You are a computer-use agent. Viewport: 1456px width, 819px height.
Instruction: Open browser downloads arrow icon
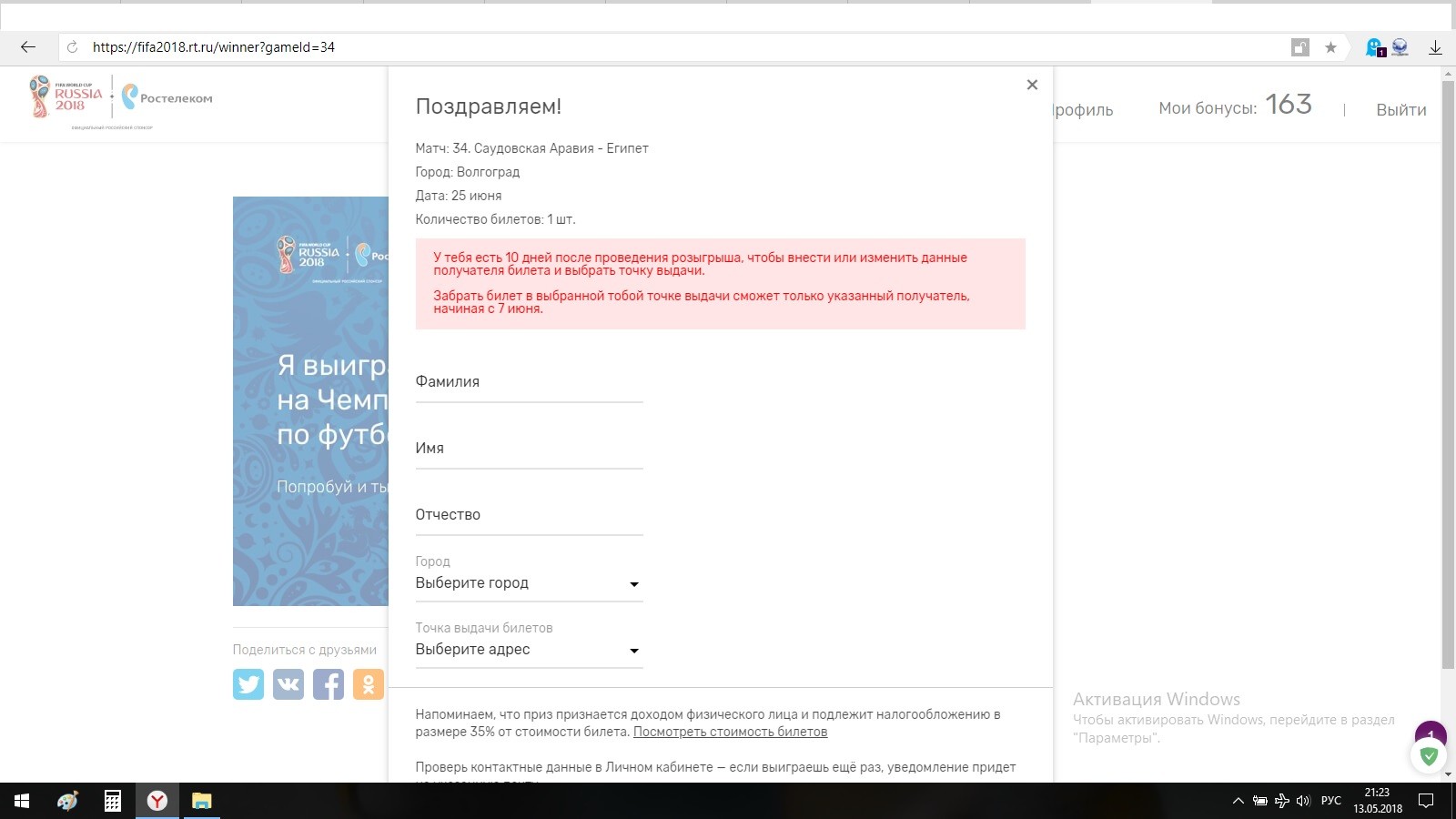[x=1435, y=47]
